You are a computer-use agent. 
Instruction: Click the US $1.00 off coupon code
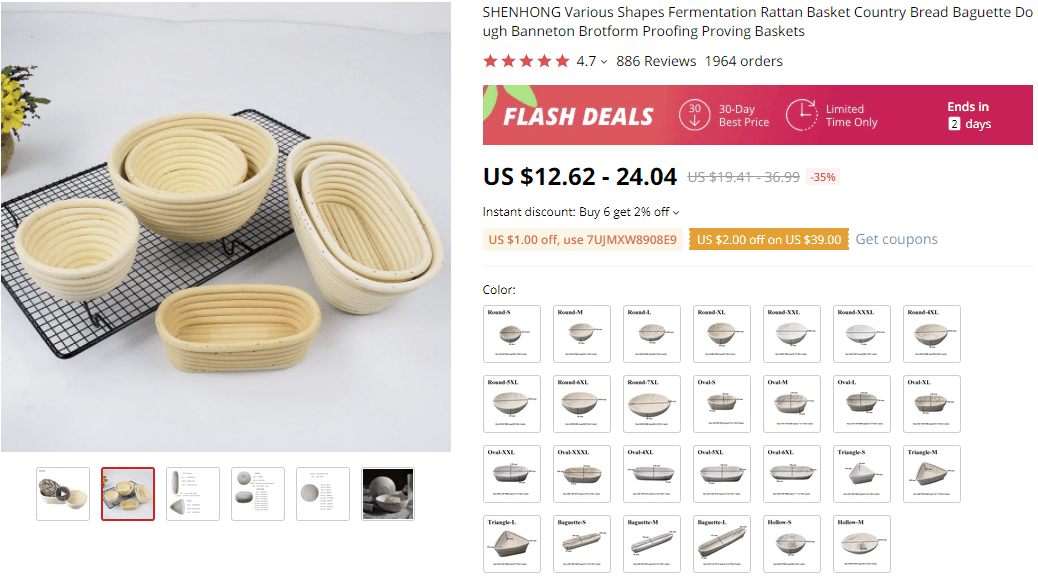(x=582, y=239)
